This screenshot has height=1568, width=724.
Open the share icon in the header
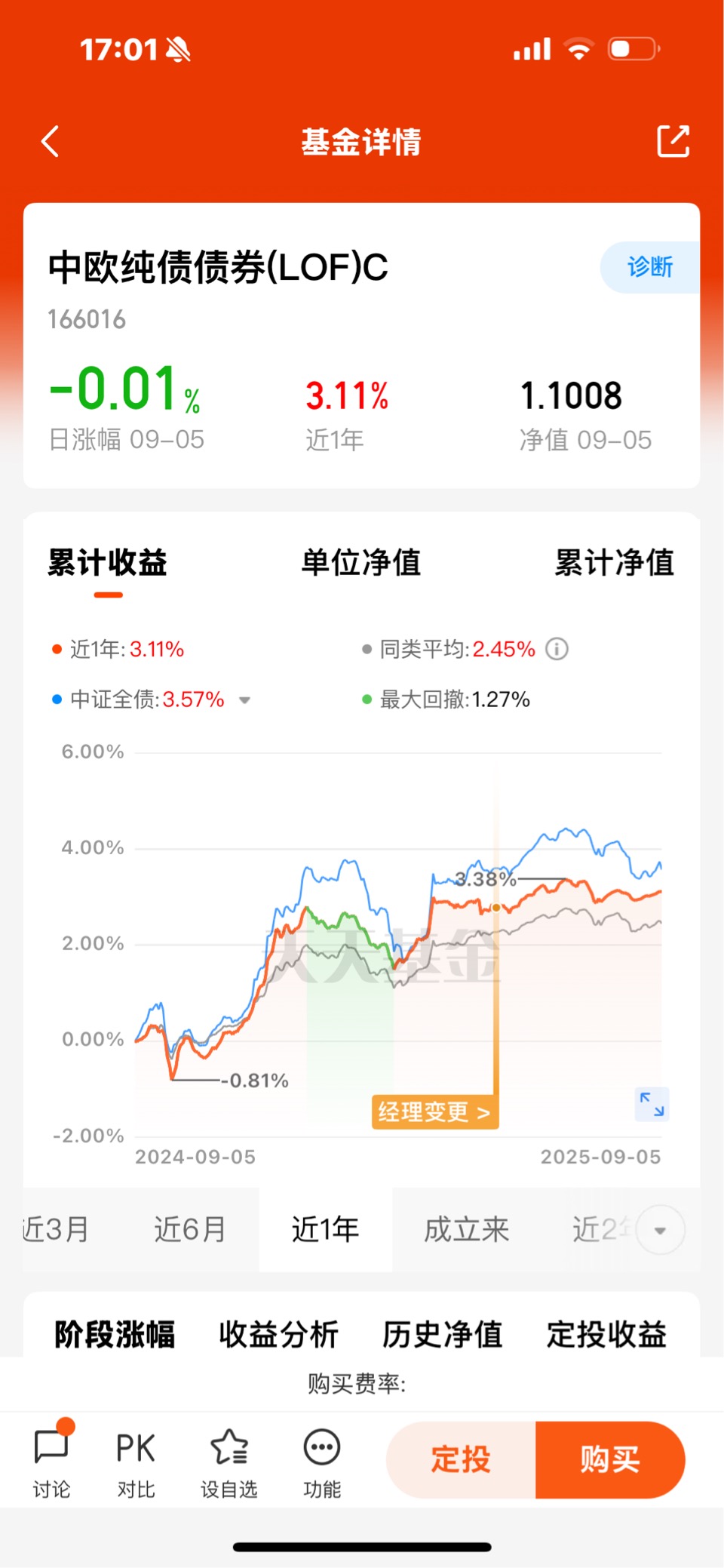673,141
